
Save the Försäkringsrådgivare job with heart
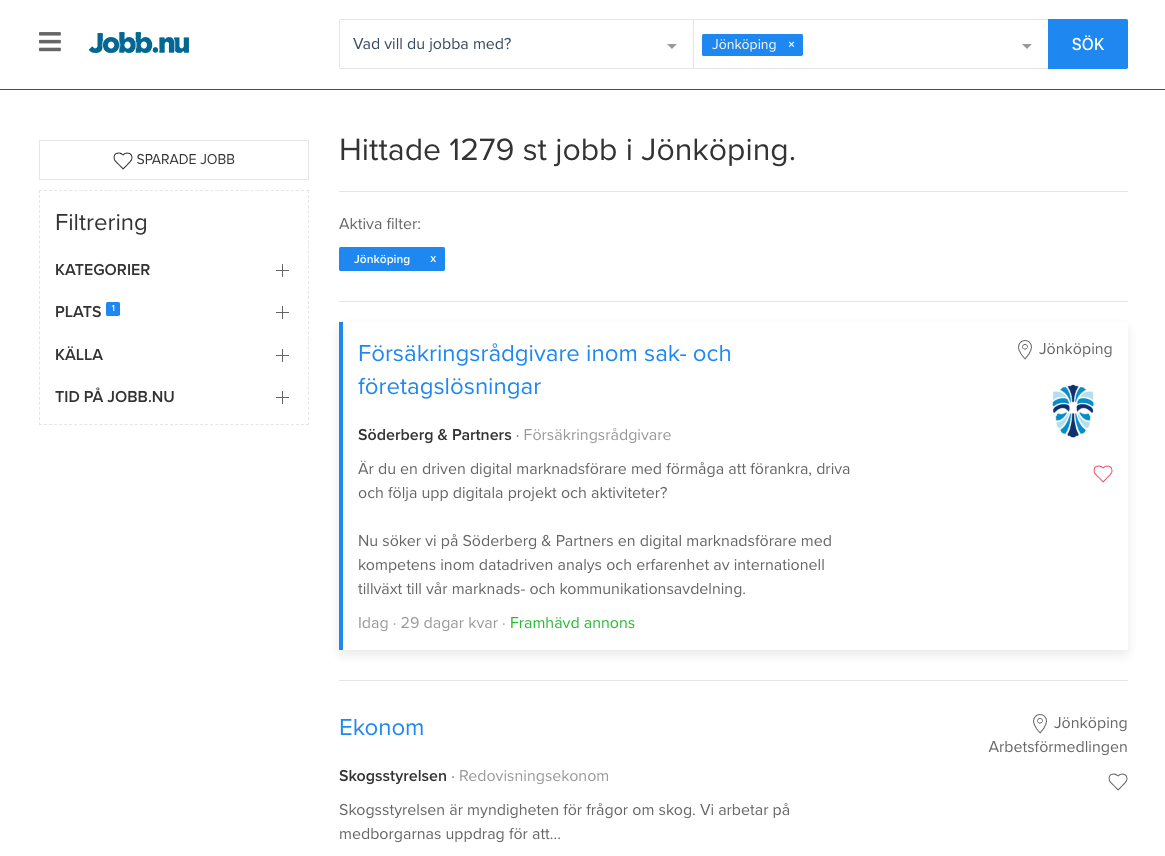pyautogui.click(x=1103, y=473)
